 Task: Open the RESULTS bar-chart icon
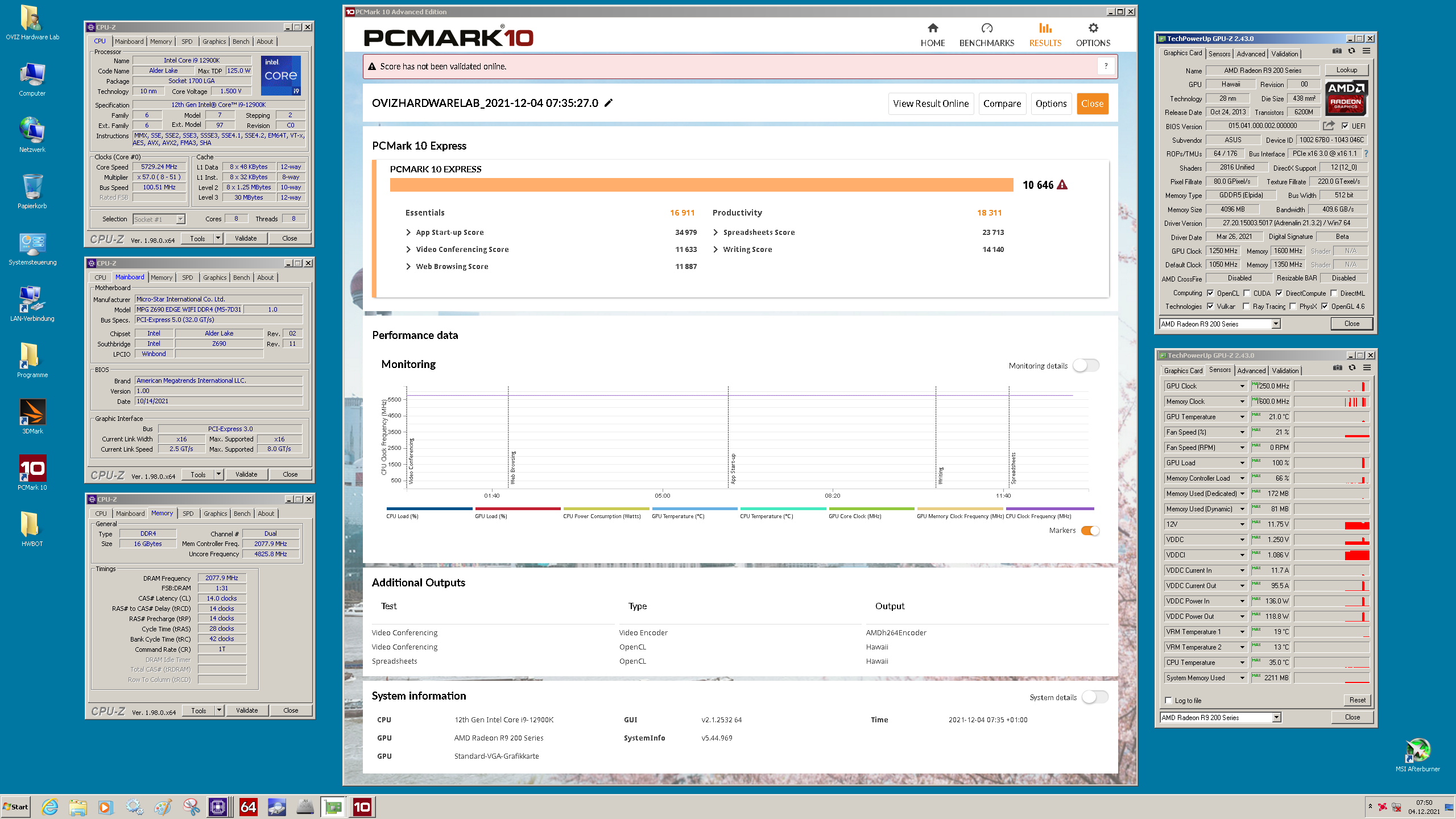[1045, 28]
